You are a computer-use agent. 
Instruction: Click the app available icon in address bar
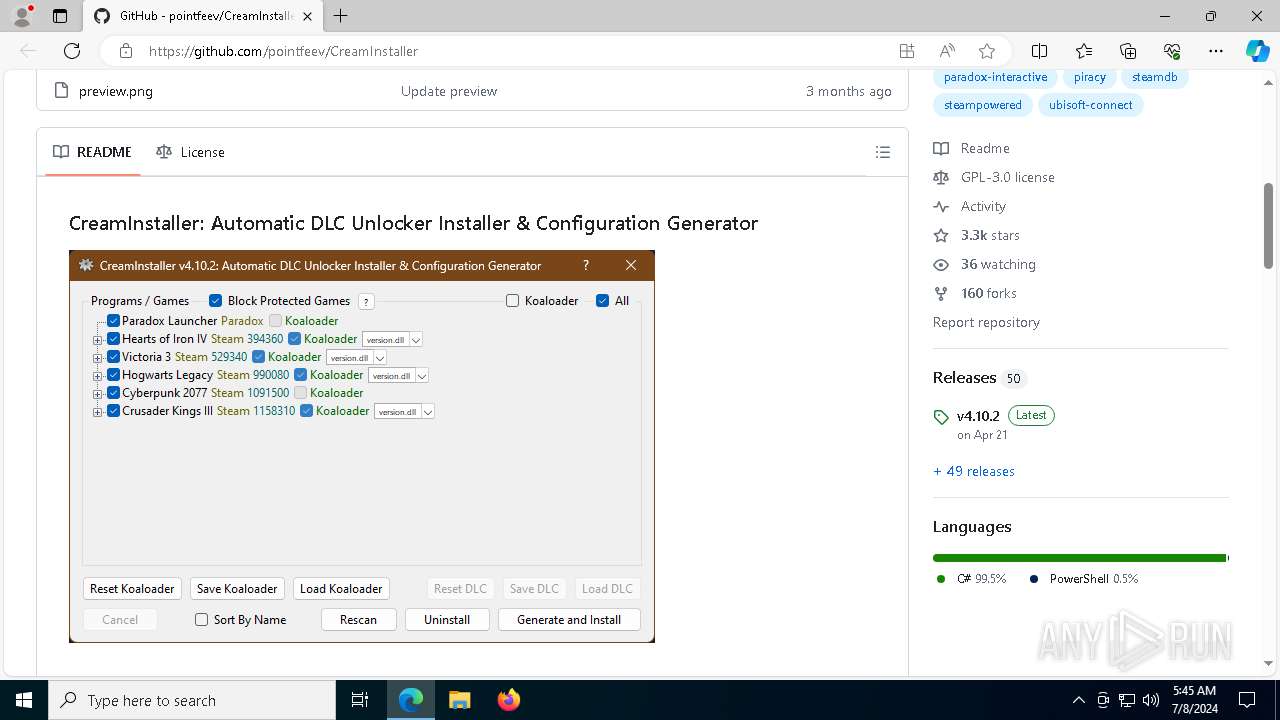(907, 51)
